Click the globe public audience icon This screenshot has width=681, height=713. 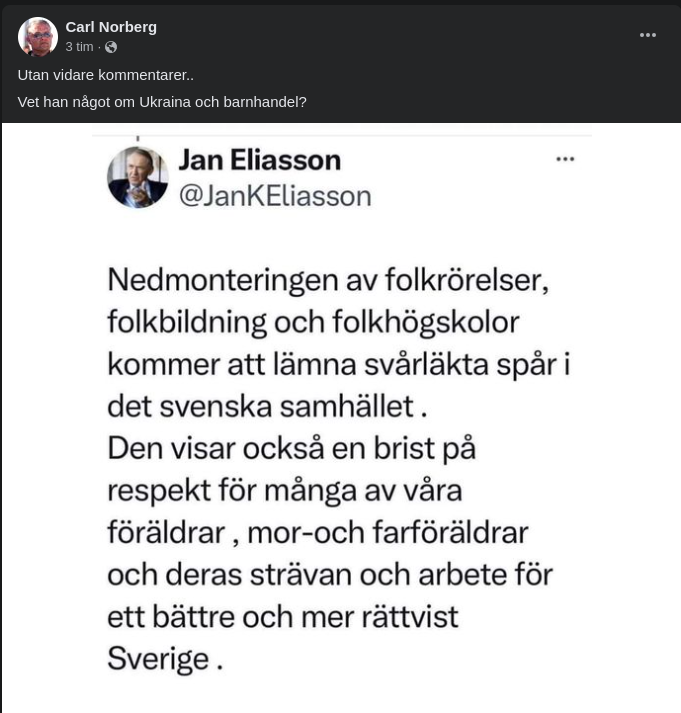coord(111,47)
